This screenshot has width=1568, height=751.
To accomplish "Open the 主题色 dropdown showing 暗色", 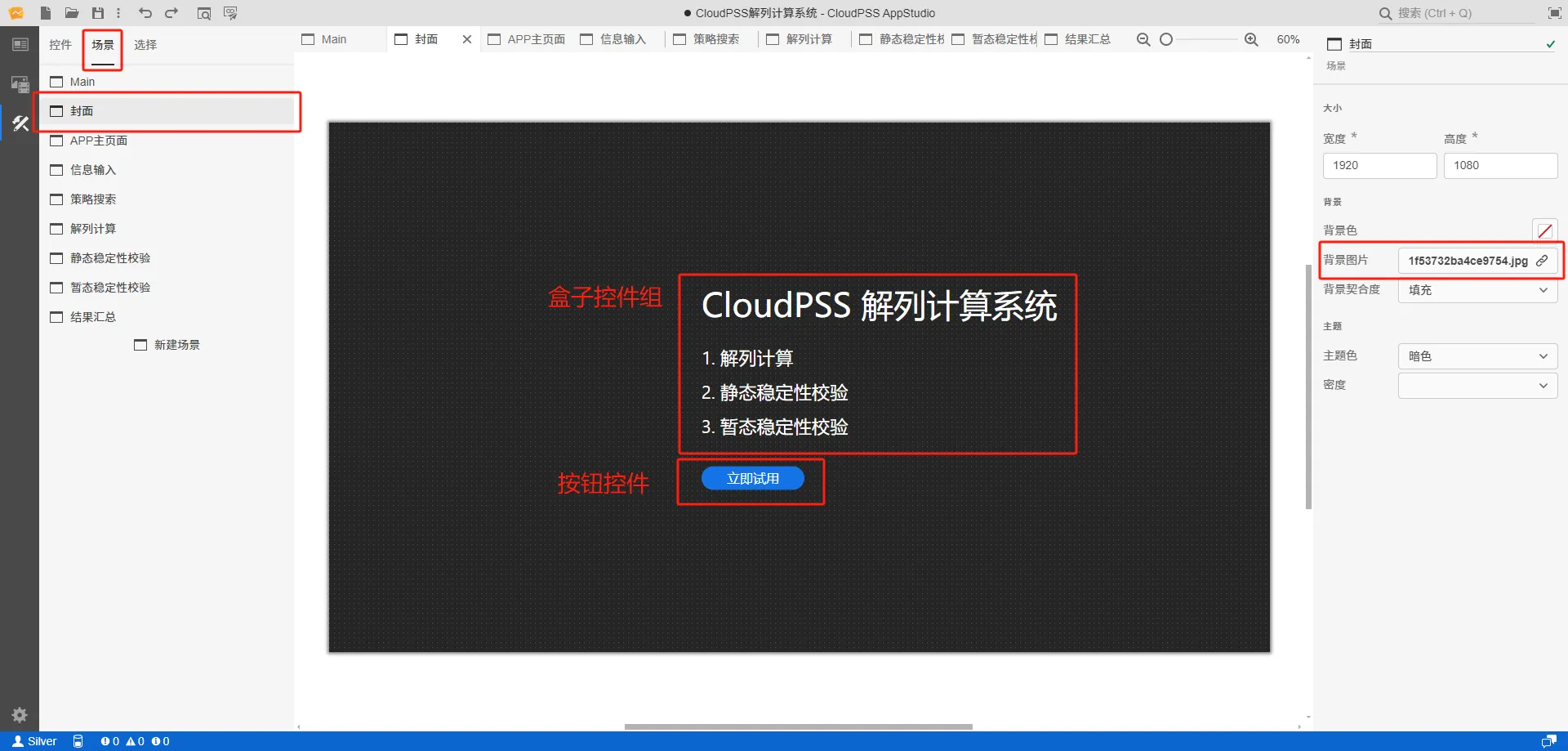I will 1477,356.
